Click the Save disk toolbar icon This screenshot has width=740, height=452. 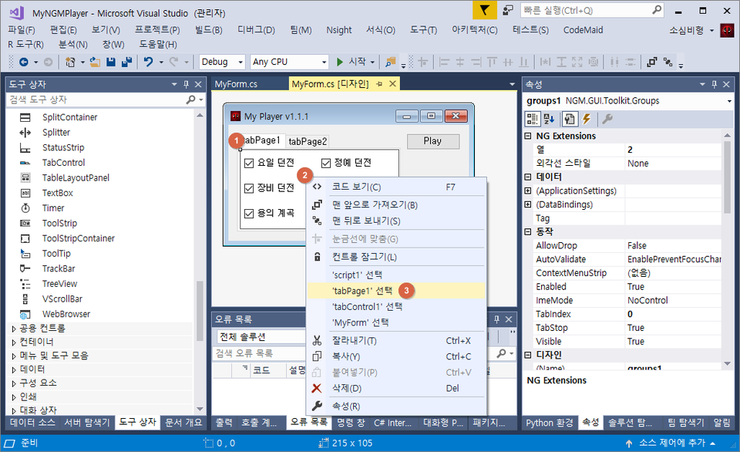[x=111, y=62]
